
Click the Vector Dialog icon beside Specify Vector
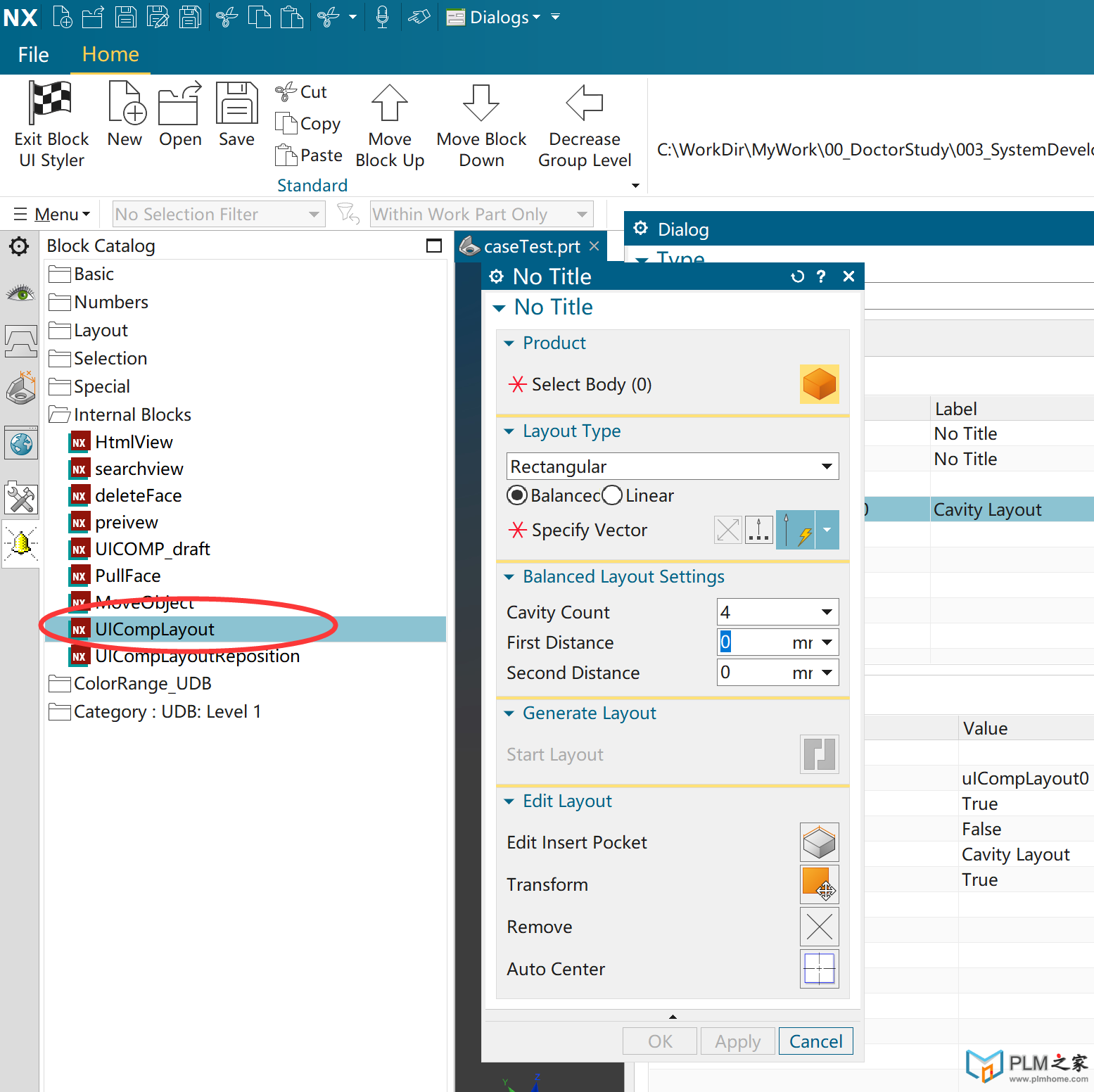[758, 530]
